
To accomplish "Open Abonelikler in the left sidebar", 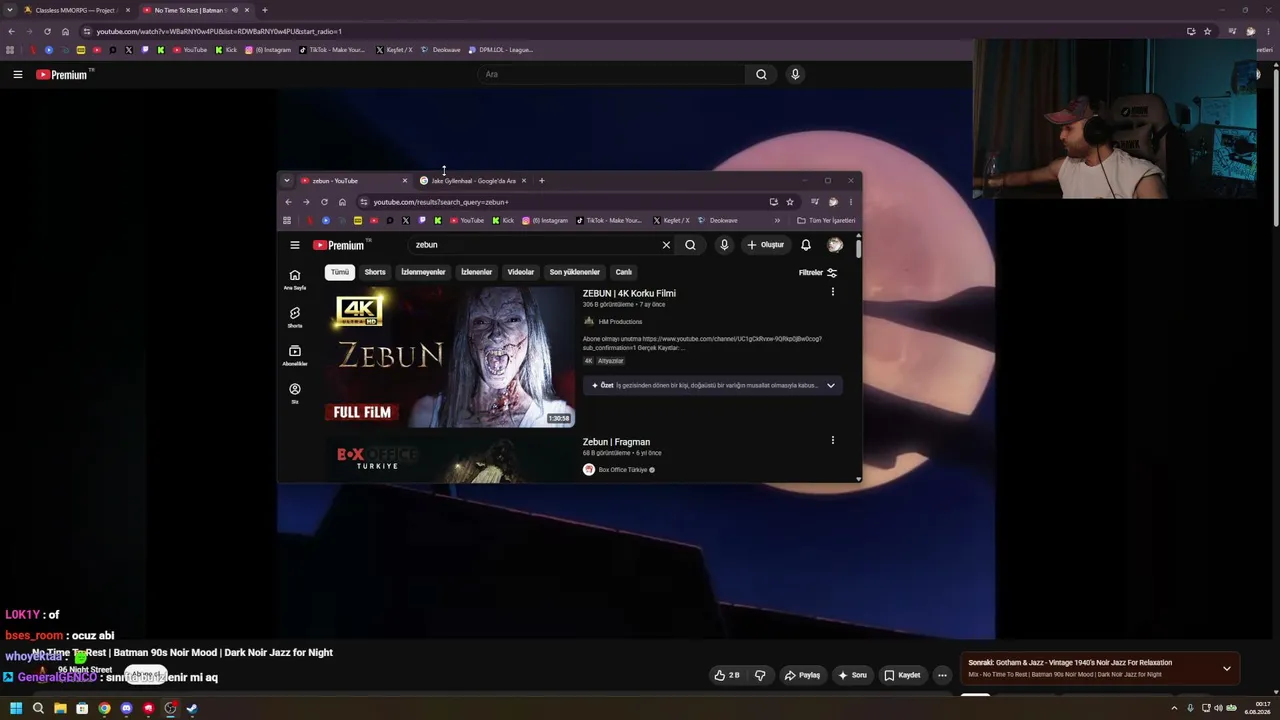I will tap(295, 355).
